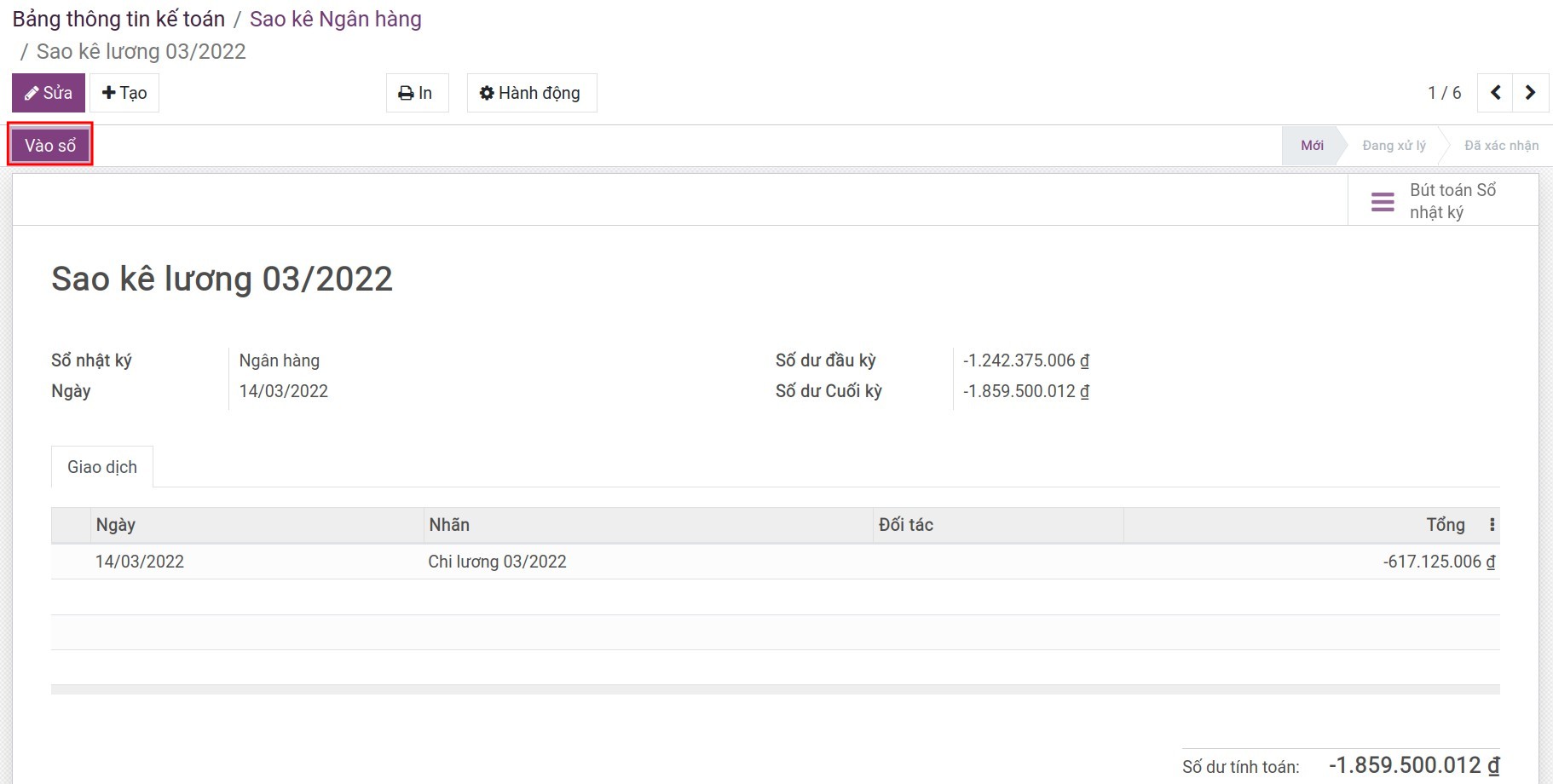Viewport: 1553px width, 784px height.
Task: Sort by Đối tác column header
Action: [x=905, y=525]
